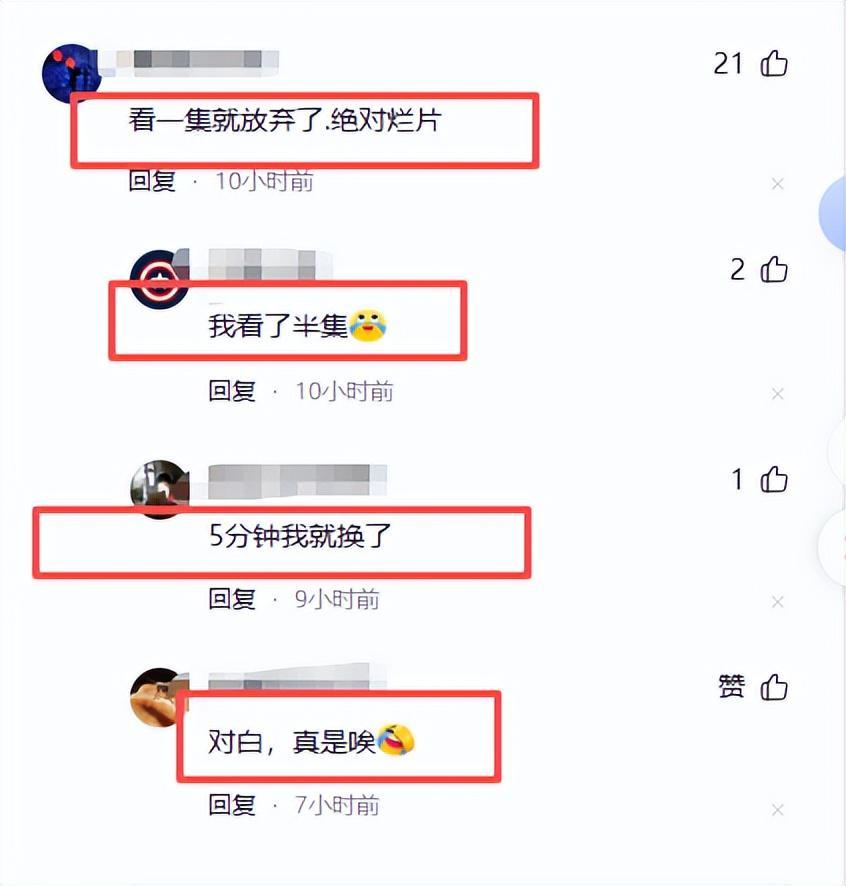This screenshot has height=886, width=846.
Task: Open the blue avatar of the top commenter
Action: (71, 73)
